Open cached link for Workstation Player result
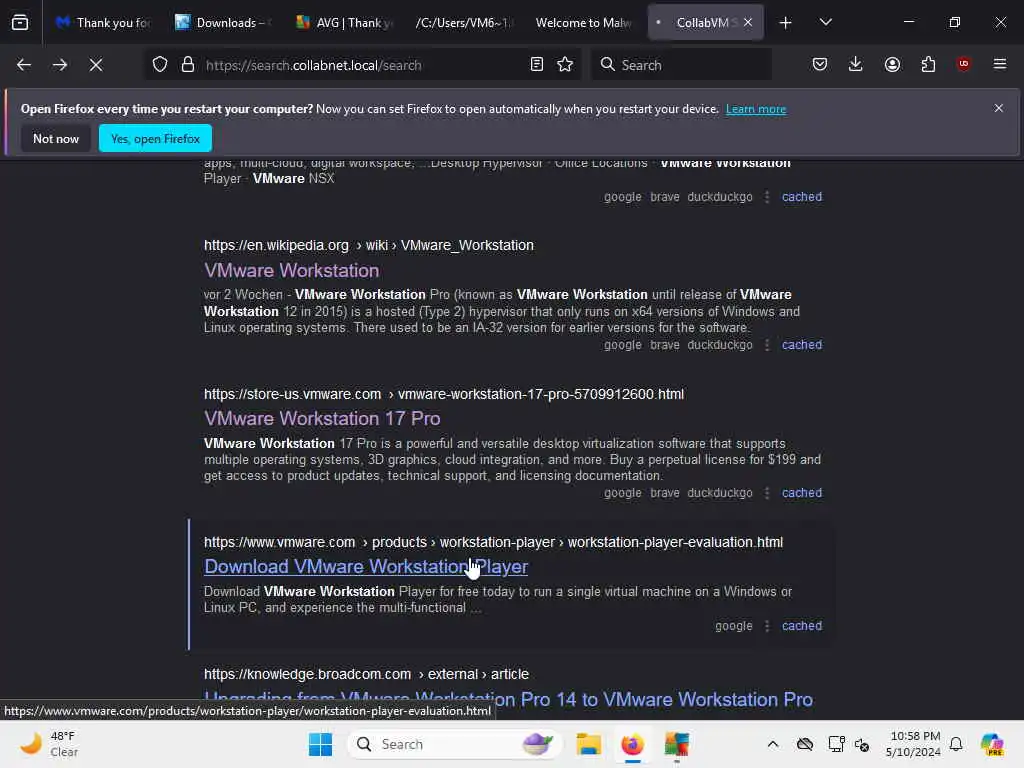 pos(802,626)
